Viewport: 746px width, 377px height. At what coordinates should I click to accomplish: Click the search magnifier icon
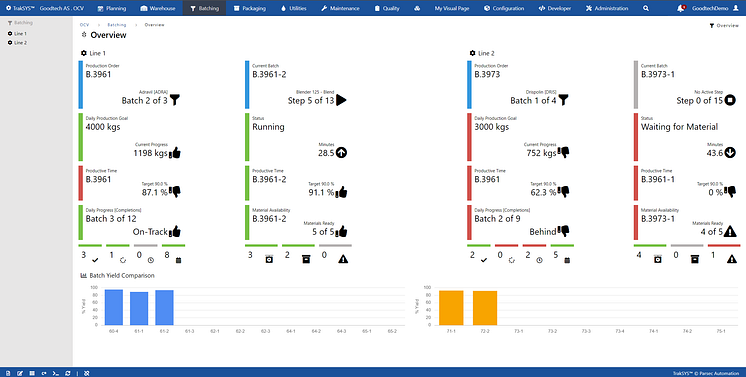(x=646, y=8)
